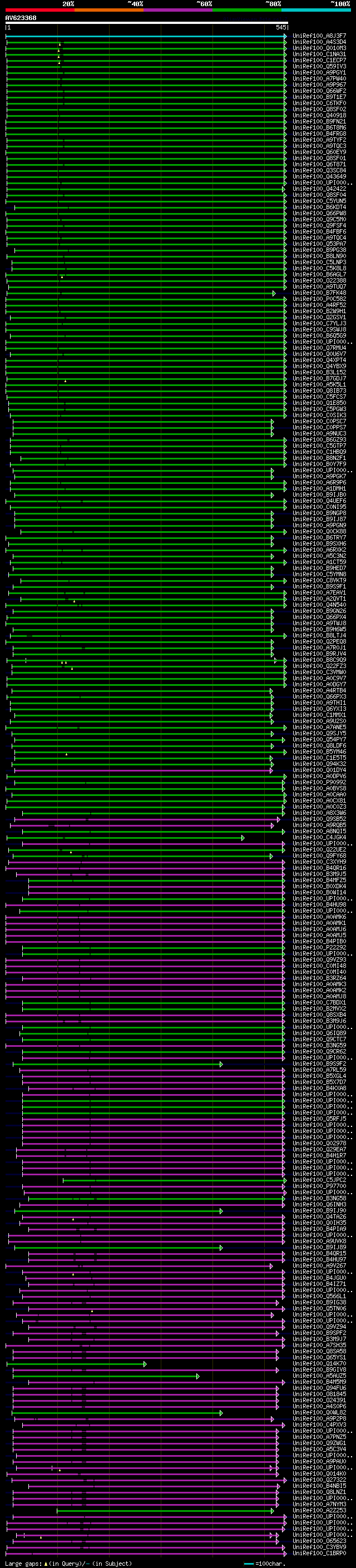Image resolution: width=356 pixels, height=1568 pixels.
Task: Open the UniRef100_Q40918 hit
Action: 319,115
